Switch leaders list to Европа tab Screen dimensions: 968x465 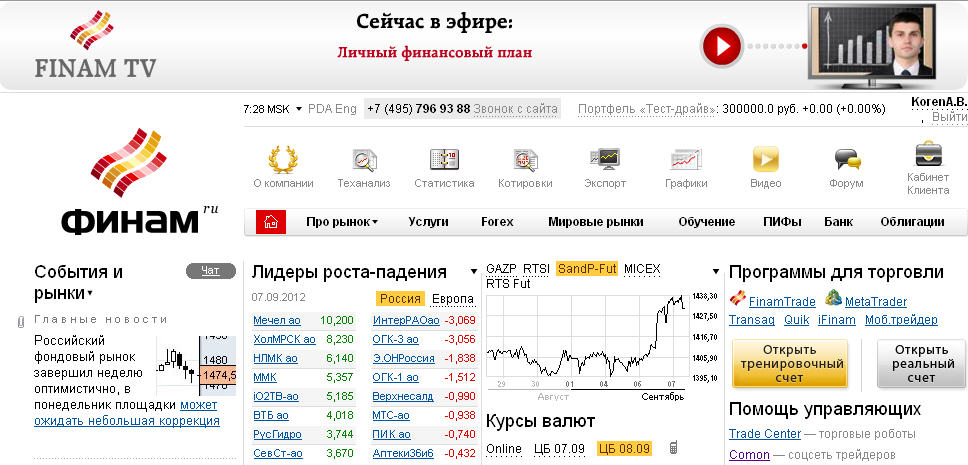click(453, 299)
